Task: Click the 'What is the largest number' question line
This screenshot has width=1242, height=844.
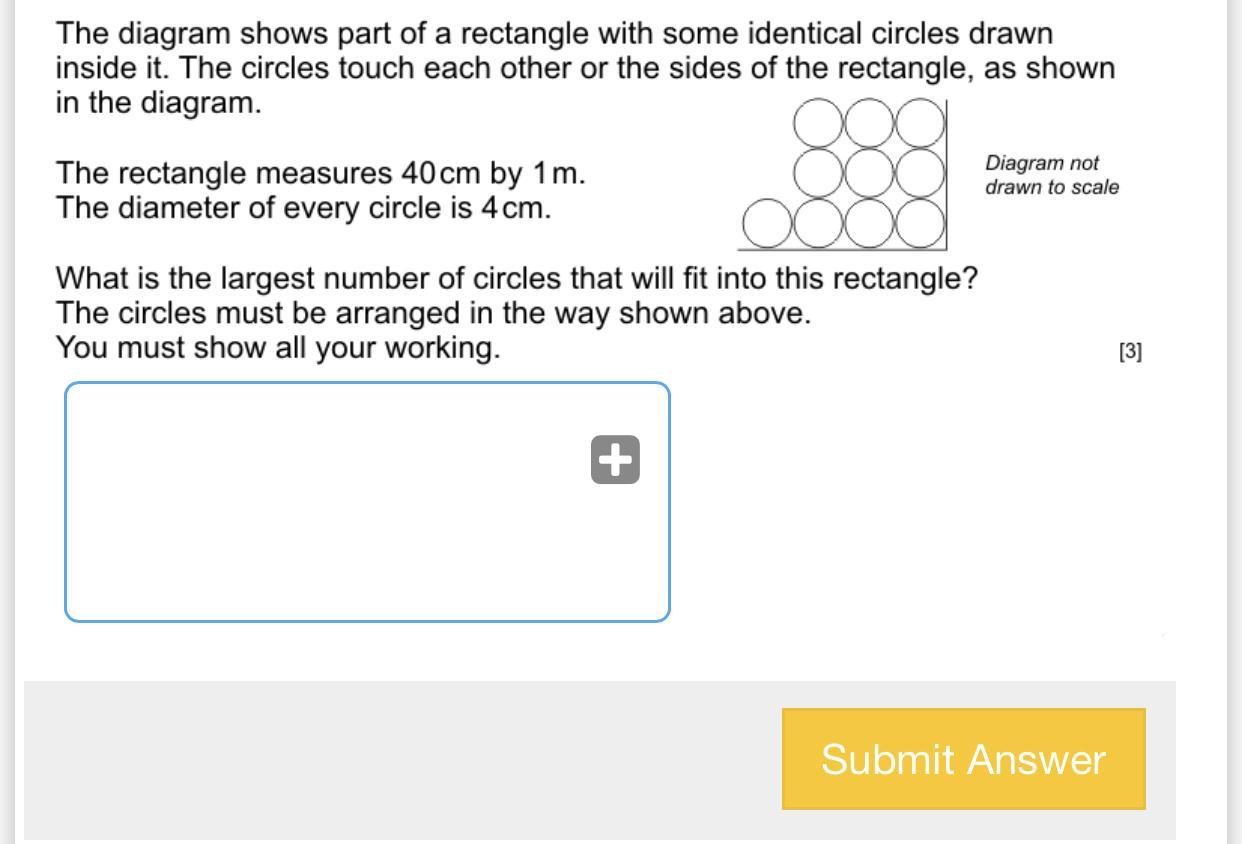Action: pyautogui.click(x=516, y=278)
